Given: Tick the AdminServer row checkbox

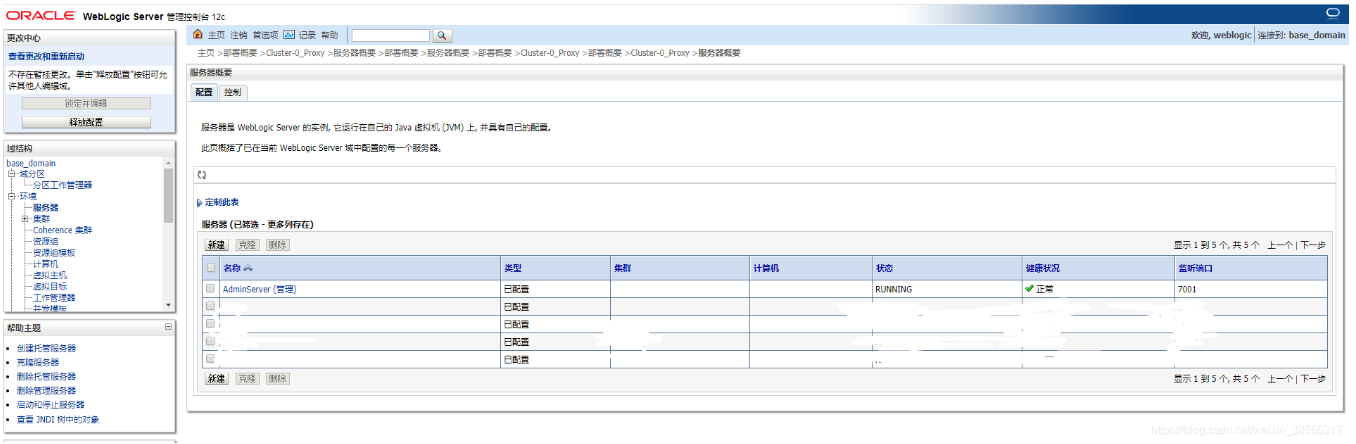Looking at the screenshot, I should 210,288.
